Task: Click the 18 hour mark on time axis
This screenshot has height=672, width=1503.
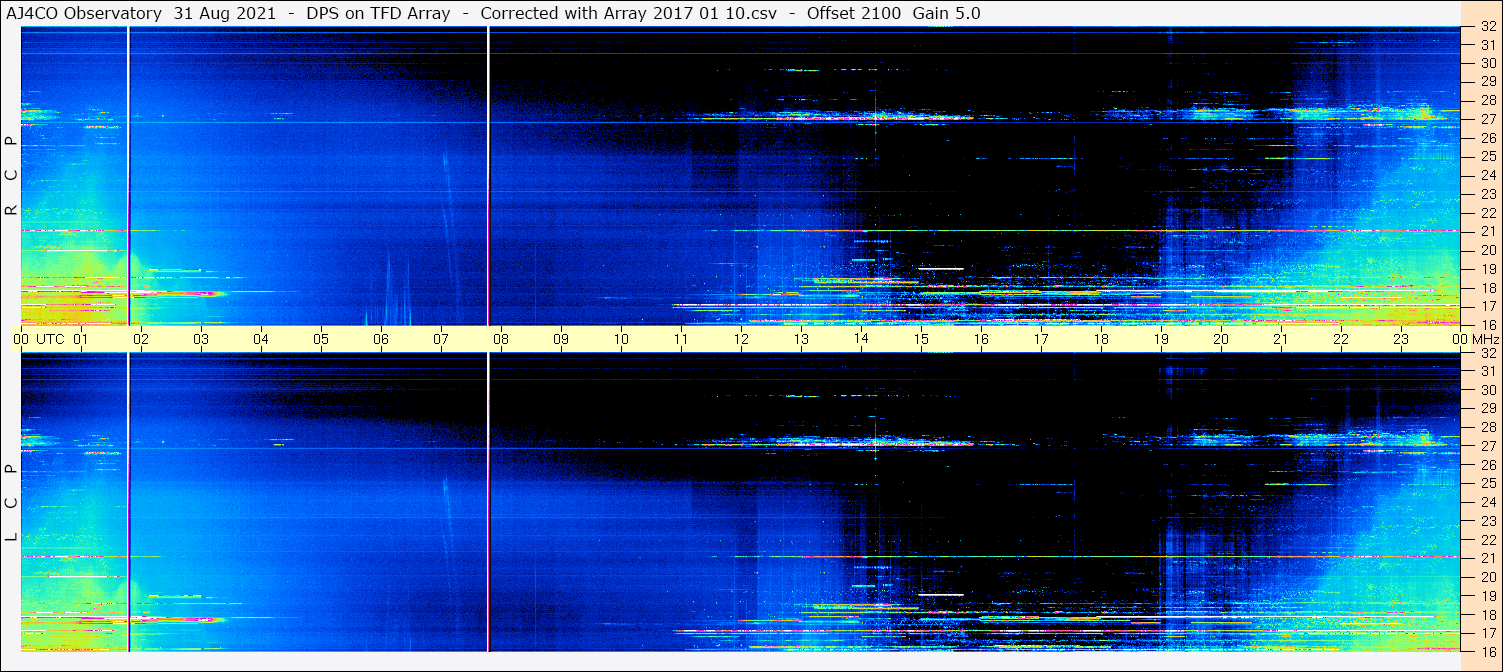Action: pos(1101,339)
